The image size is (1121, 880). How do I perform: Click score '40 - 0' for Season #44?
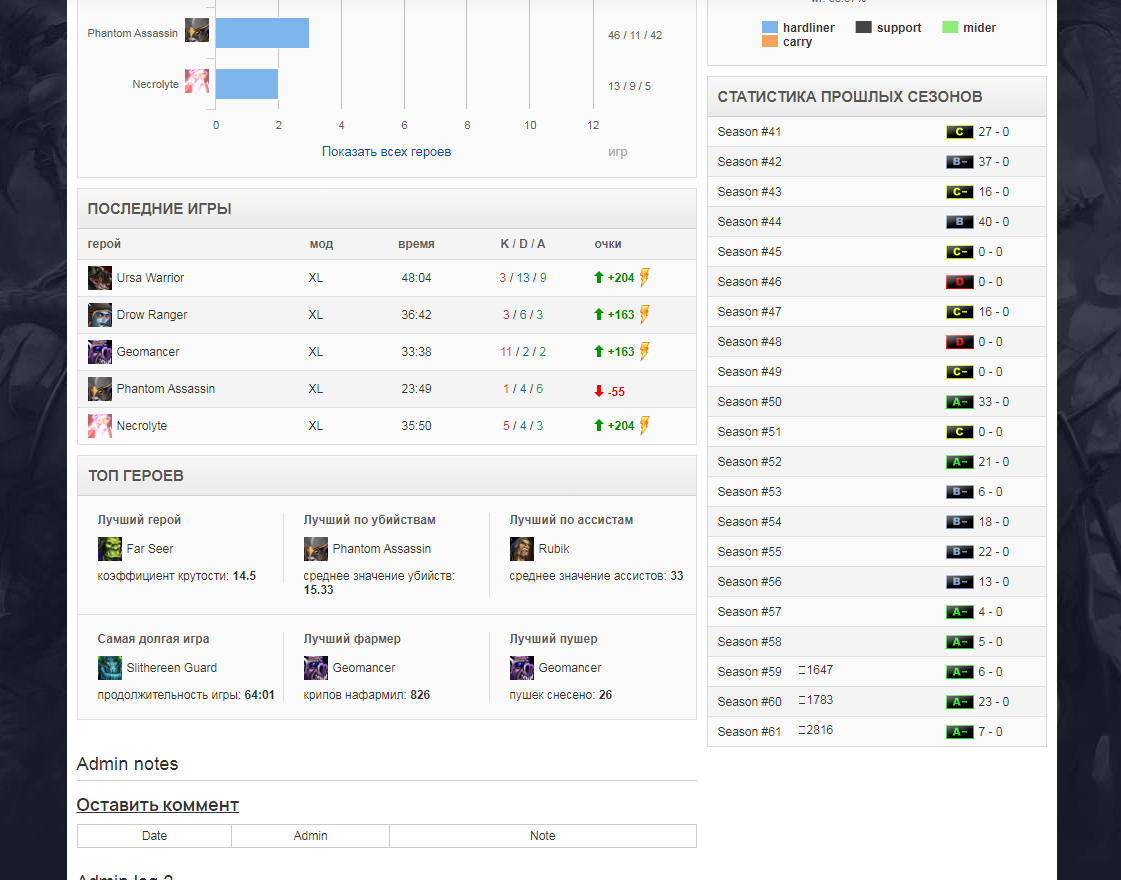[994, 222]
